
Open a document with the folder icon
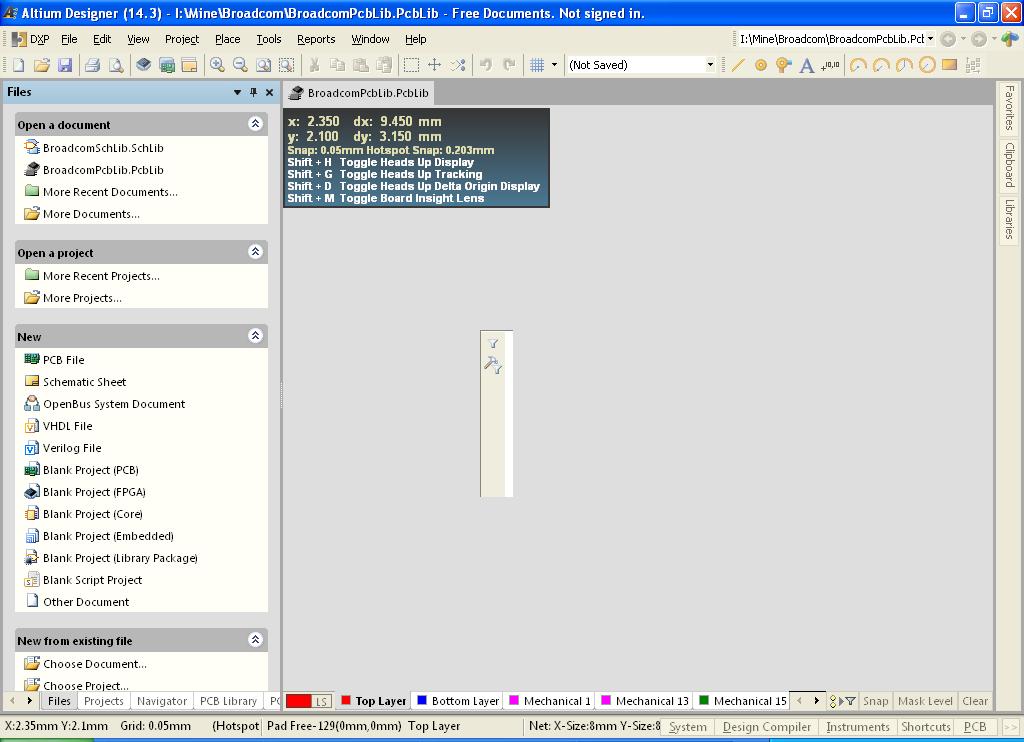[42, 65]
